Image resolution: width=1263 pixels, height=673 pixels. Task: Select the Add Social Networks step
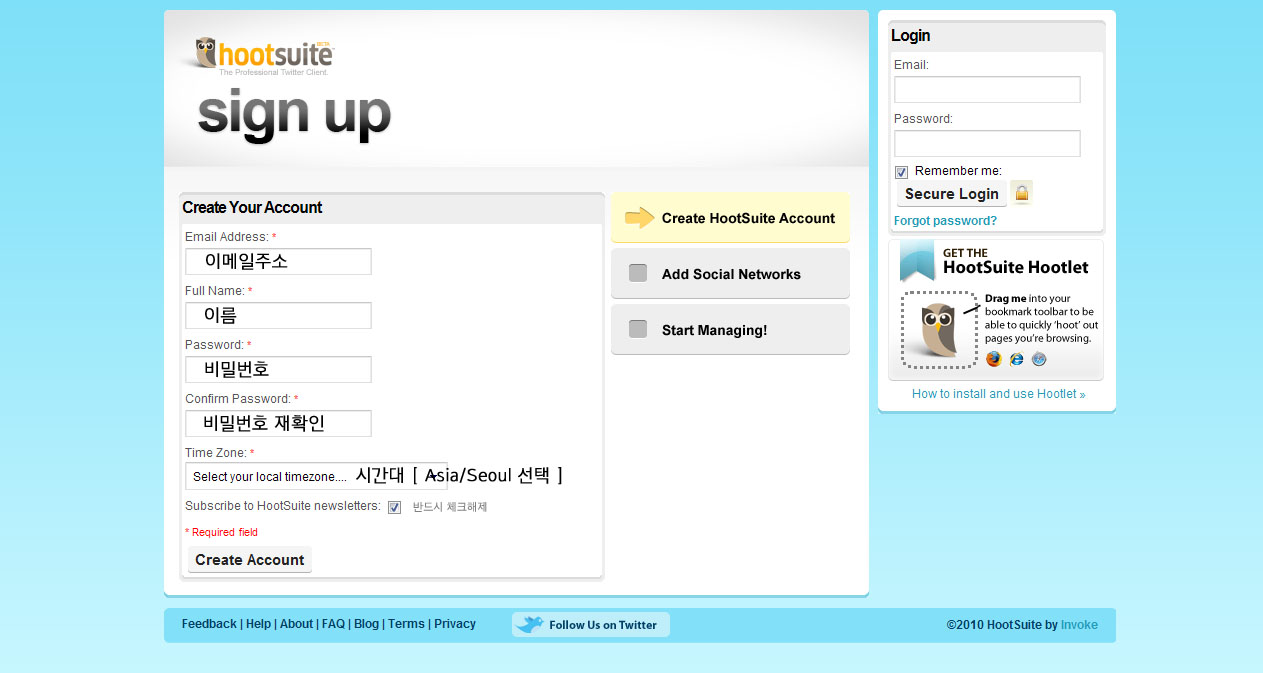pyautogui.click(x=730, y=273)
